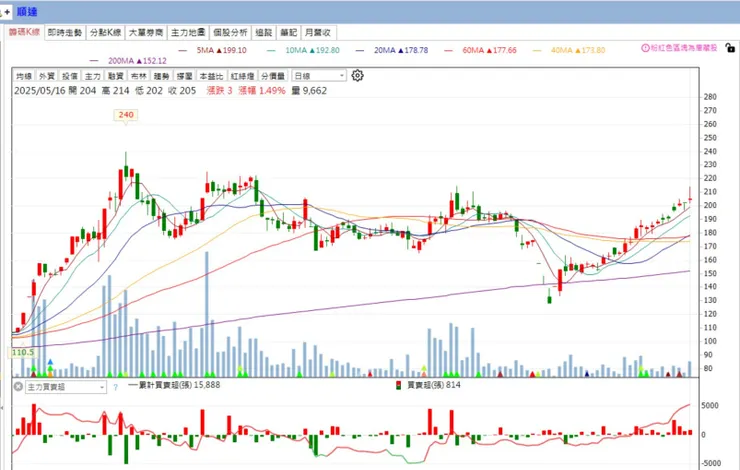740x470 pixels.
Task: Click the 5MA legend entry
Action: [x=213, y=50]
